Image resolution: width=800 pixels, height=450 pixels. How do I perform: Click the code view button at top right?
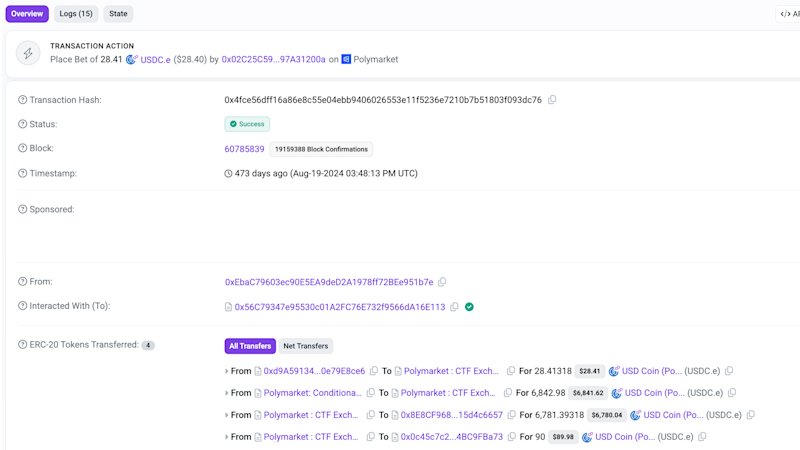(x=789, y=14)
